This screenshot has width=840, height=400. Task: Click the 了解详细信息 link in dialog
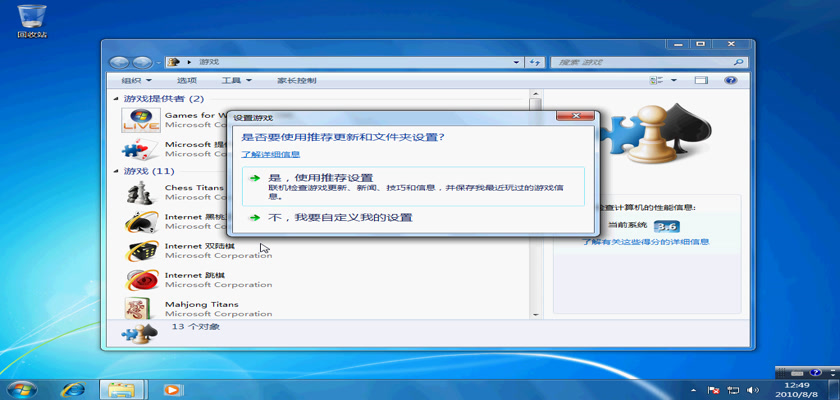(270, 155)
